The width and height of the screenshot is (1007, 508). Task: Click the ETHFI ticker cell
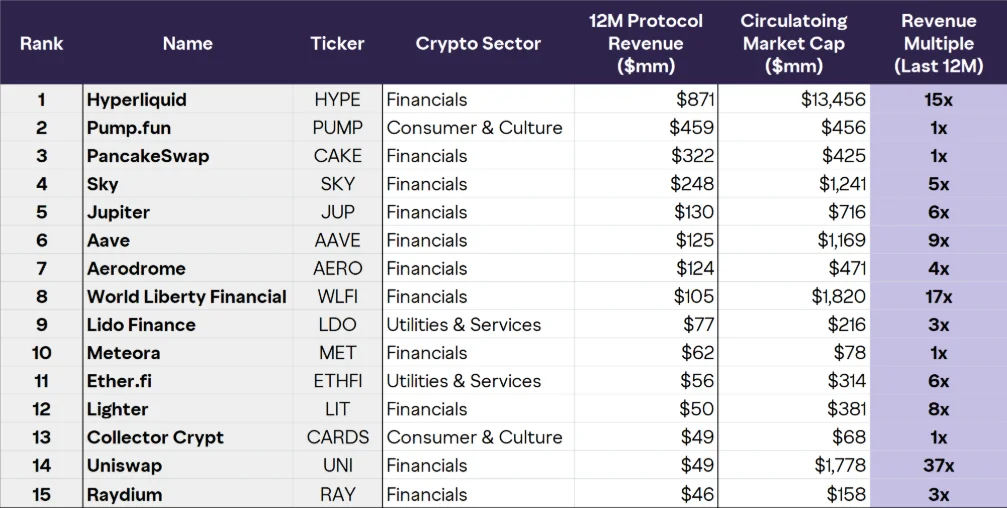click(338, 381)
